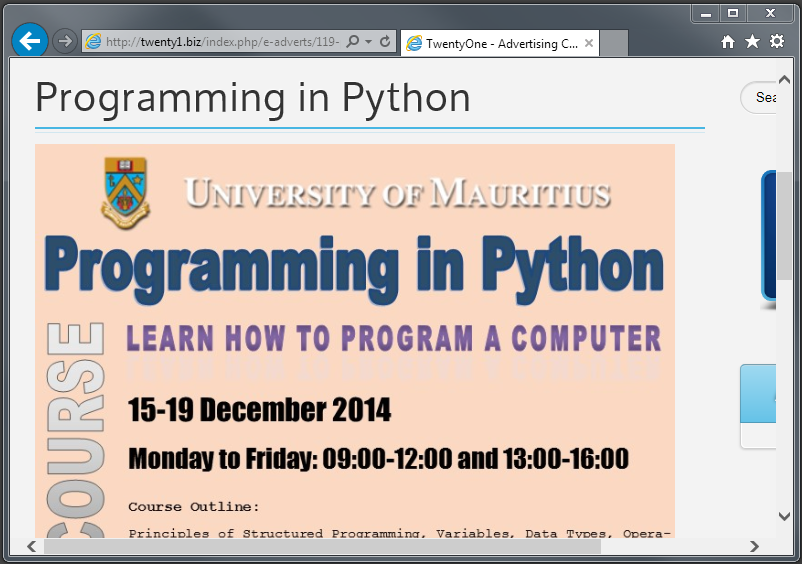Click the address bar URL field
Screen dimensions: 802x564
(222, 41)
